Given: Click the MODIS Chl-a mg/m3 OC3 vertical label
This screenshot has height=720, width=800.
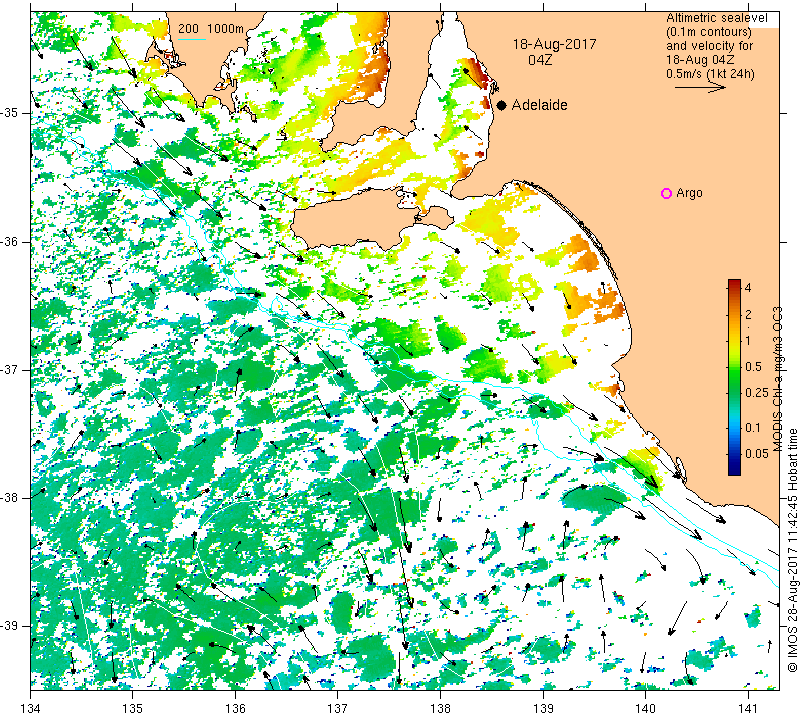Looking at the screenshot, I should [777, 379].
